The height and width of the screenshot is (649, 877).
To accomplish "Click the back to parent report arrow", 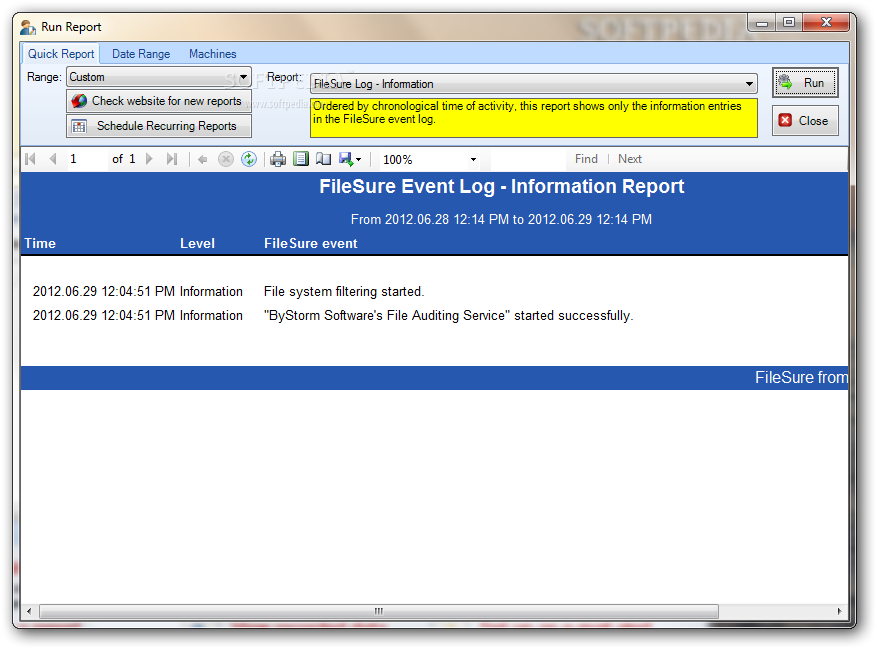I will [x=202, y=160].
